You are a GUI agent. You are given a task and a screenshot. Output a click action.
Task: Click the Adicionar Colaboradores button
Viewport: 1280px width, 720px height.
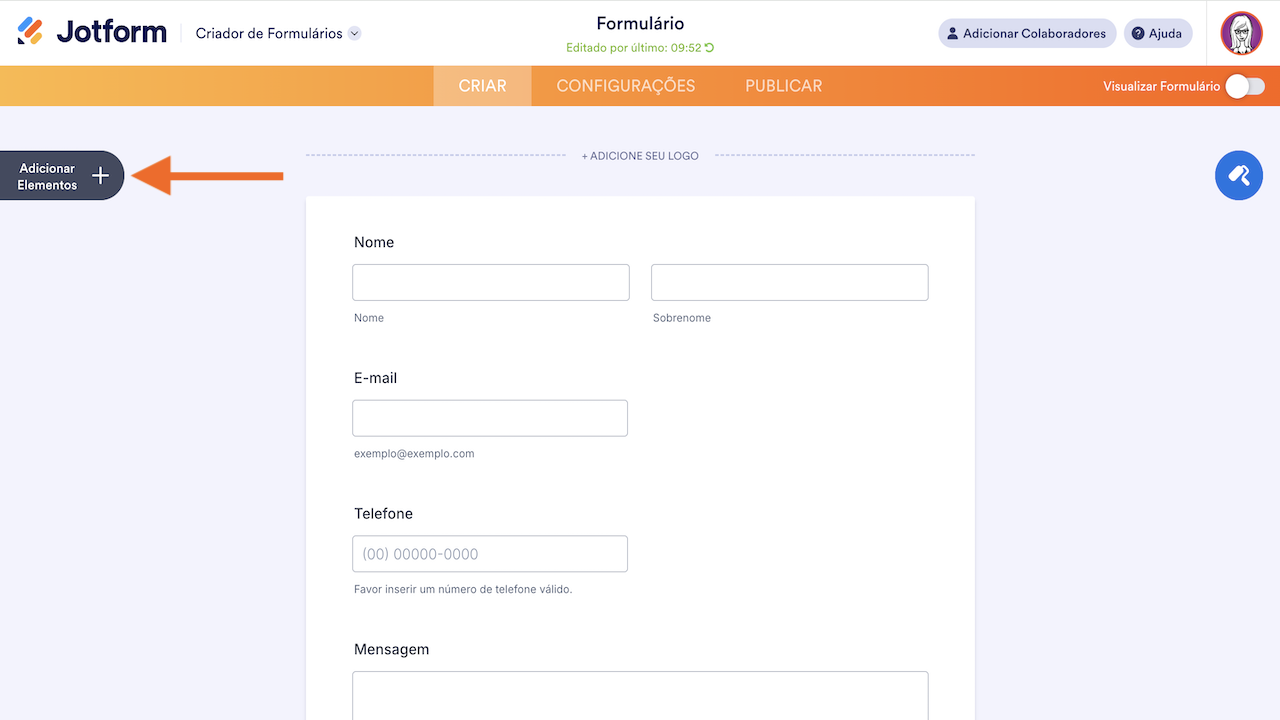point(1027,33)
